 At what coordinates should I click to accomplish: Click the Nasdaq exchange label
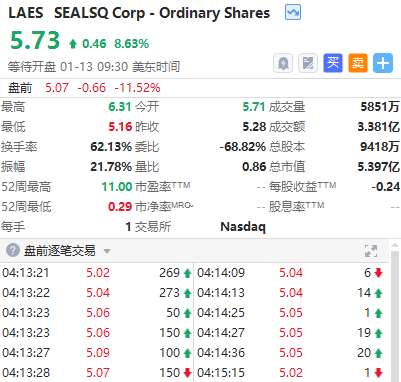tap(243, 227)
